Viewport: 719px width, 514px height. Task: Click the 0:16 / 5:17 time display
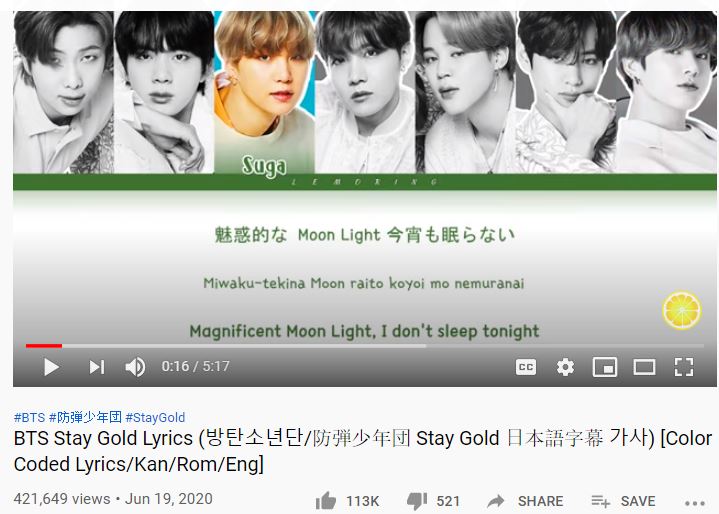click(195, 366)
